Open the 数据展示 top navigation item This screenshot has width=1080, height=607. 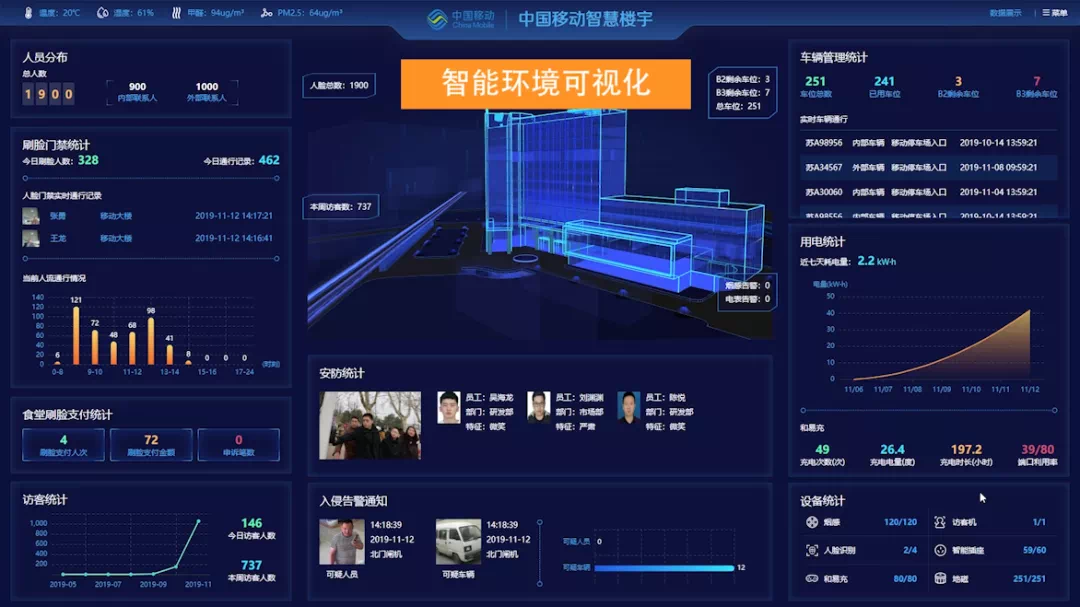1005,13
